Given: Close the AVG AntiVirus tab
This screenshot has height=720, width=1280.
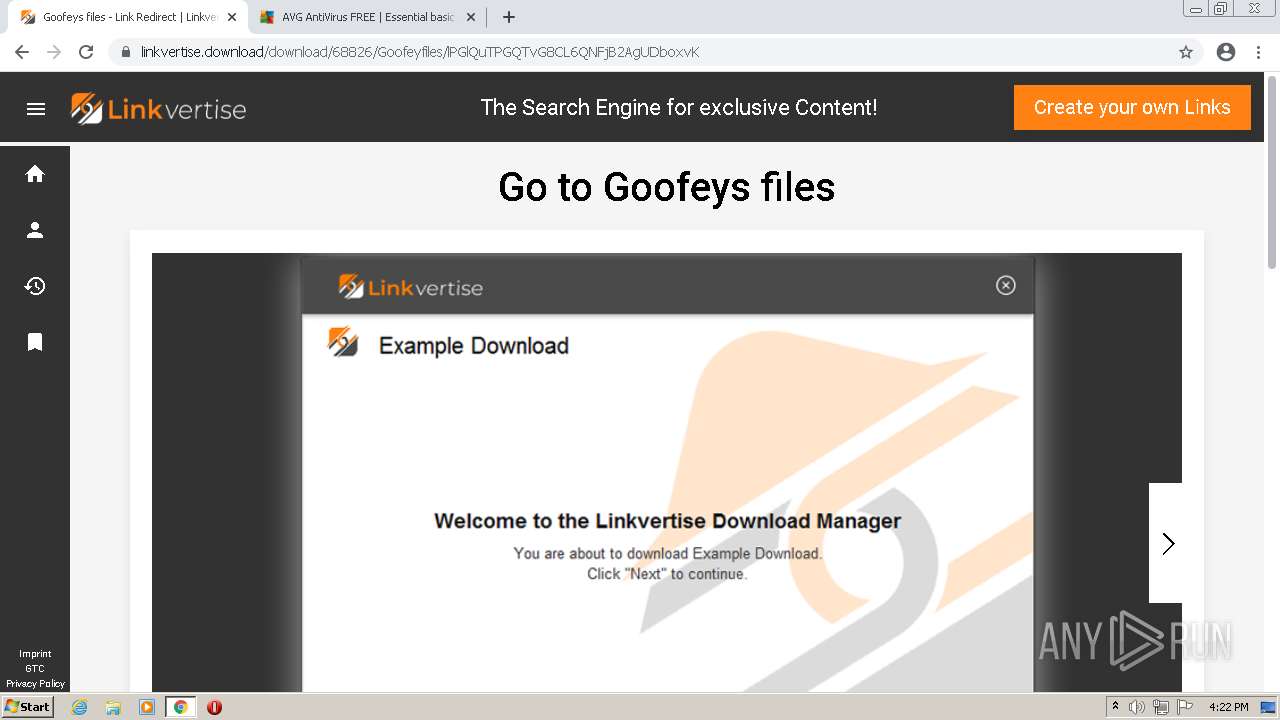Looking at the screenshot, I should [x=471, y=17].
